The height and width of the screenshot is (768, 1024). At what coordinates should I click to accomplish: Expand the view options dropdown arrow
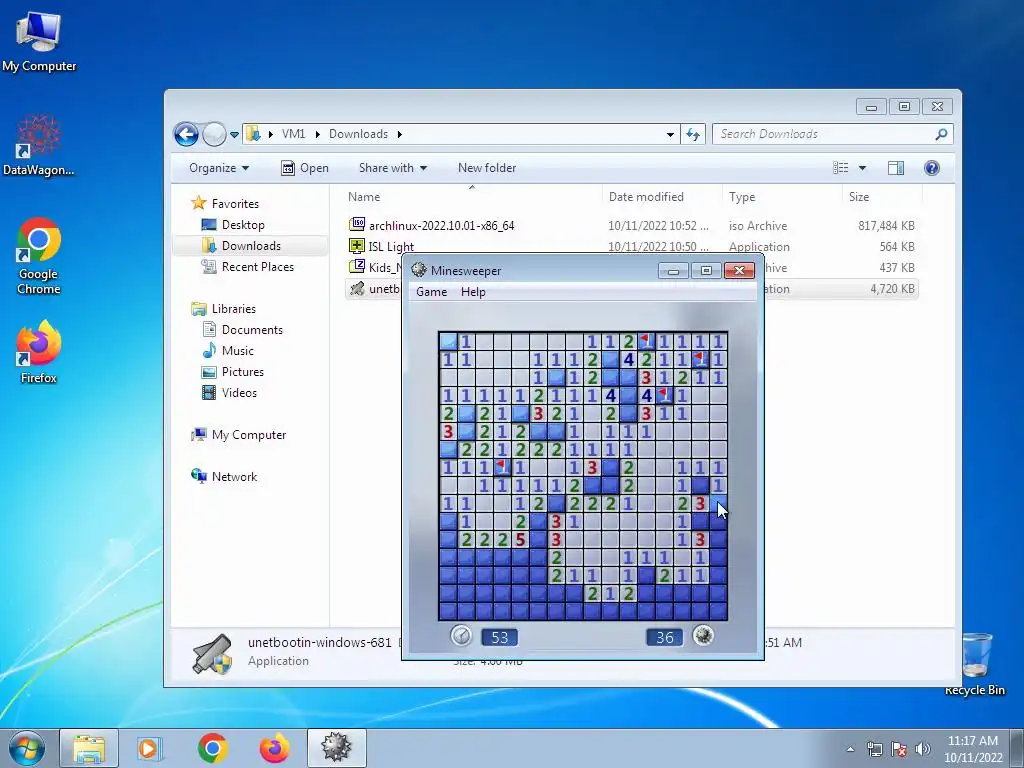point(862,168)
